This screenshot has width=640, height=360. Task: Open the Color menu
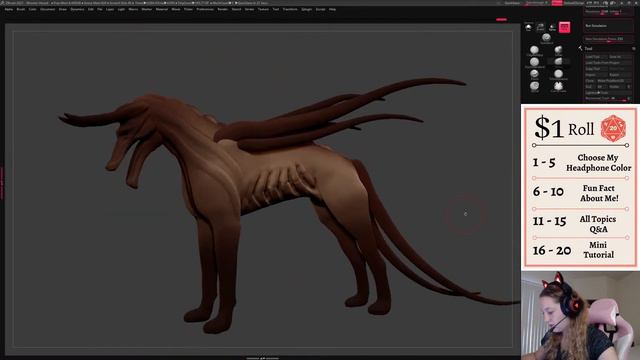tap(32, 9)
